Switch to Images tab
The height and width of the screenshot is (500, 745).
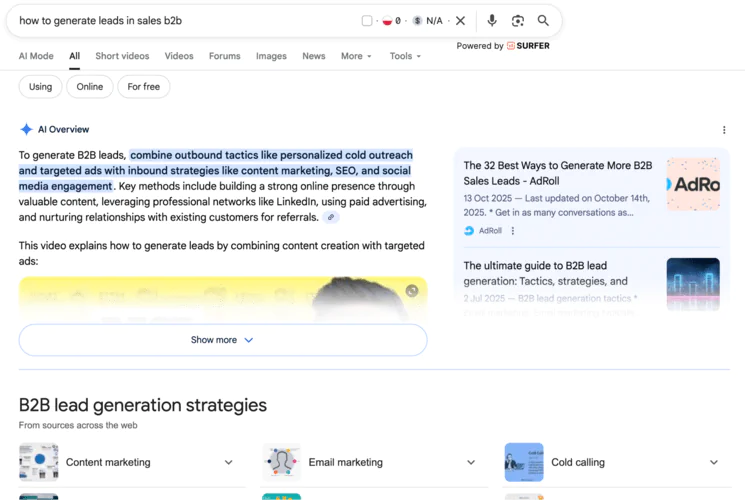(271, 56)
